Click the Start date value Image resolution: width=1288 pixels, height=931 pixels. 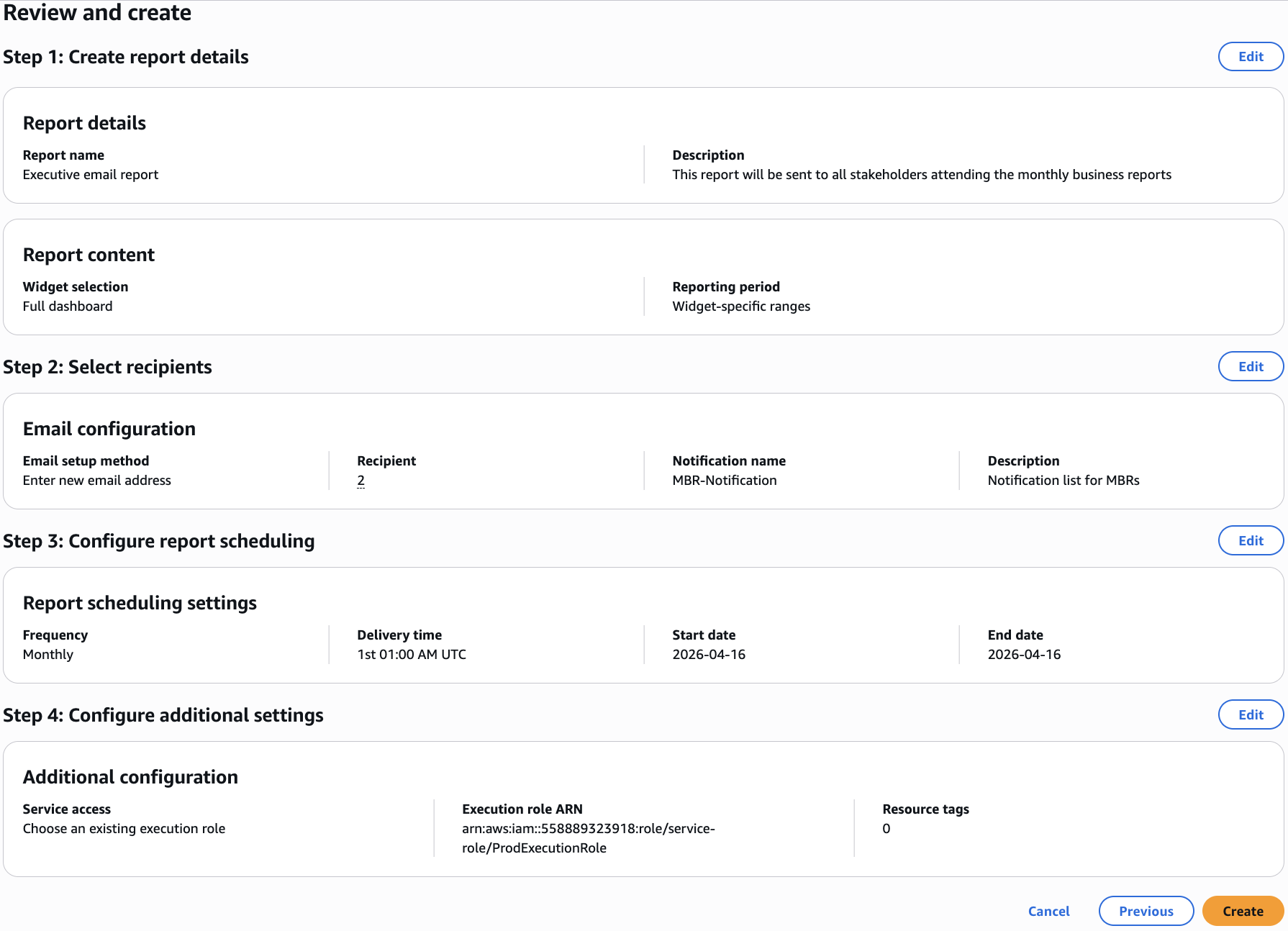(708, 655)
